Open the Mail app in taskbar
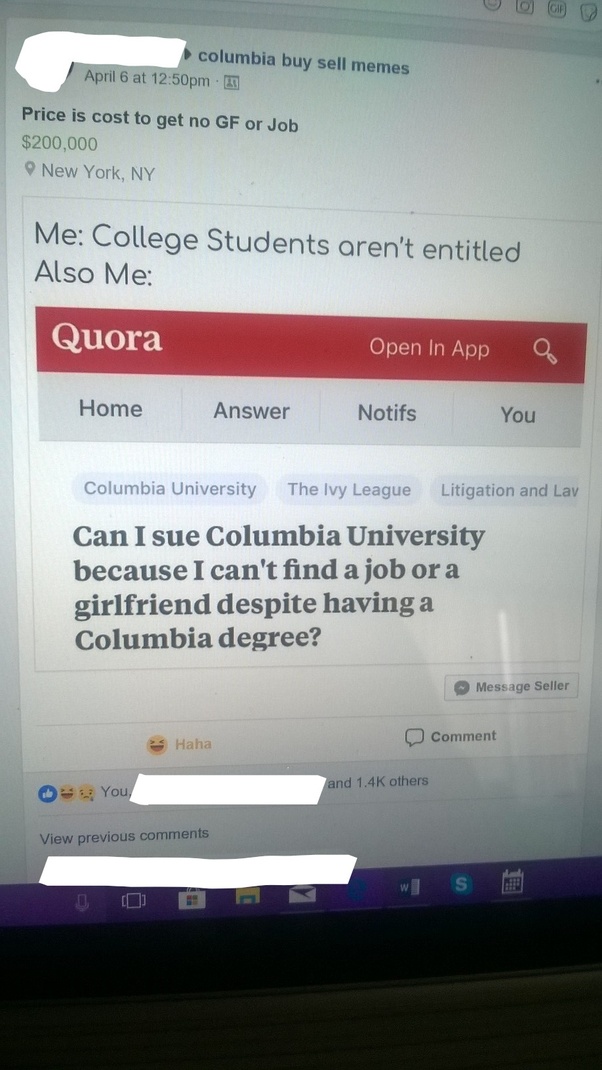 click(x=302, y=895)
